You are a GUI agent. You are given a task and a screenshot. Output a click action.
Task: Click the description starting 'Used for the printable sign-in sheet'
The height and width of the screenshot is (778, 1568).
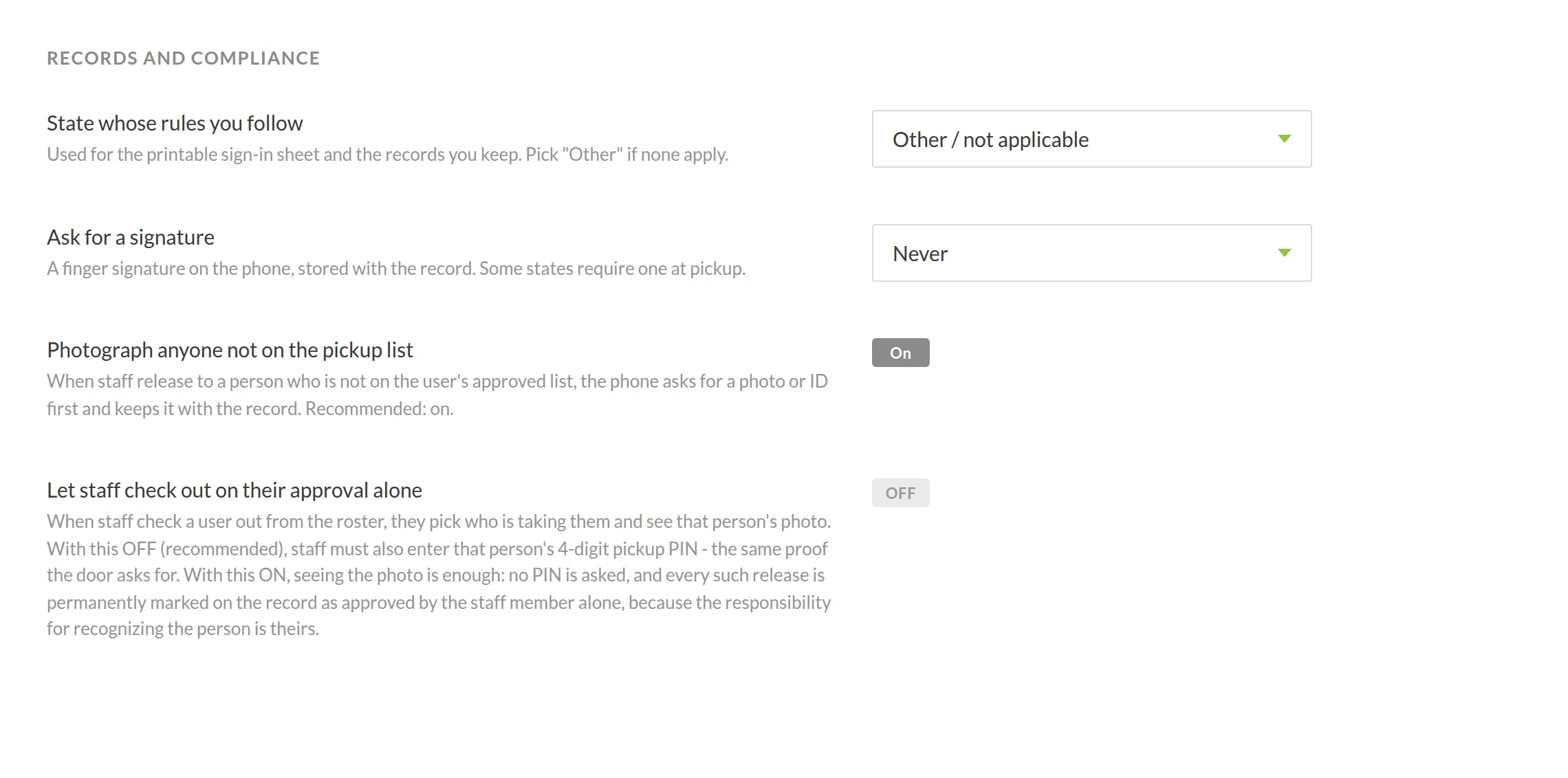point(388,154)
